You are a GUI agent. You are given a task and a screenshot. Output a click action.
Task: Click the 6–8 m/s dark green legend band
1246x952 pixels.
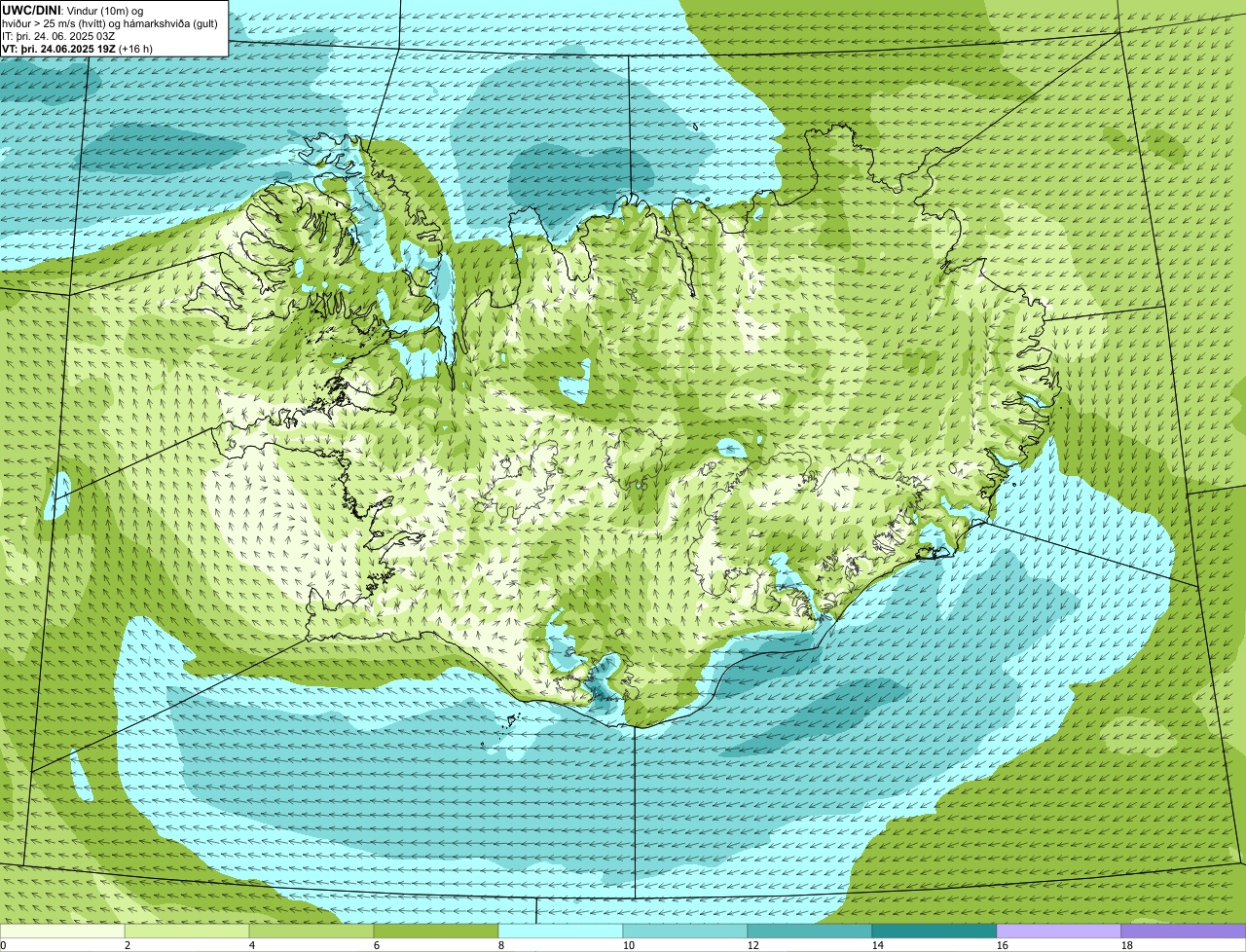[436, 931]
